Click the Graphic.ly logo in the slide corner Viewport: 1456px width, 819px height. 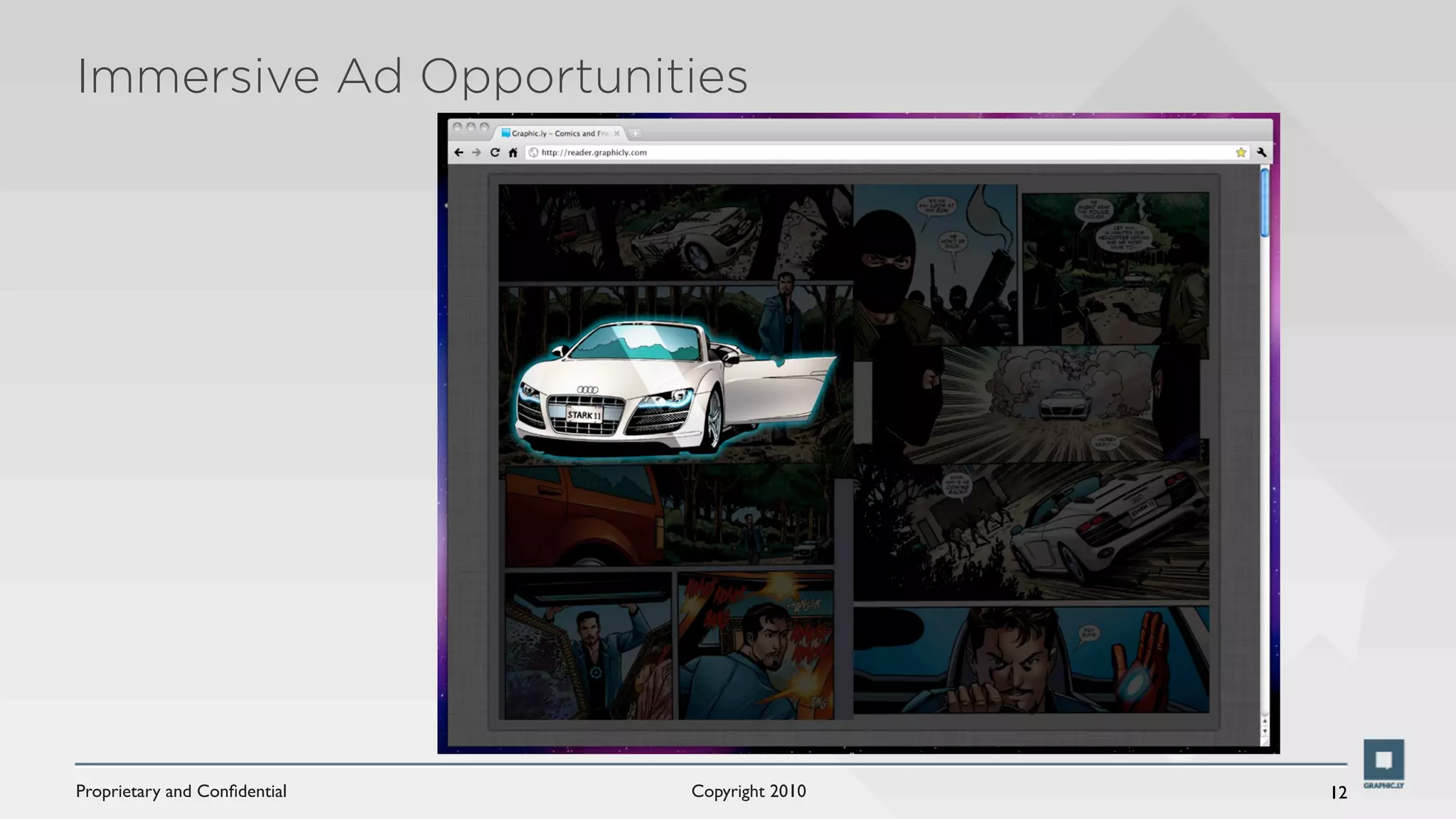[x=1383, y=764]
